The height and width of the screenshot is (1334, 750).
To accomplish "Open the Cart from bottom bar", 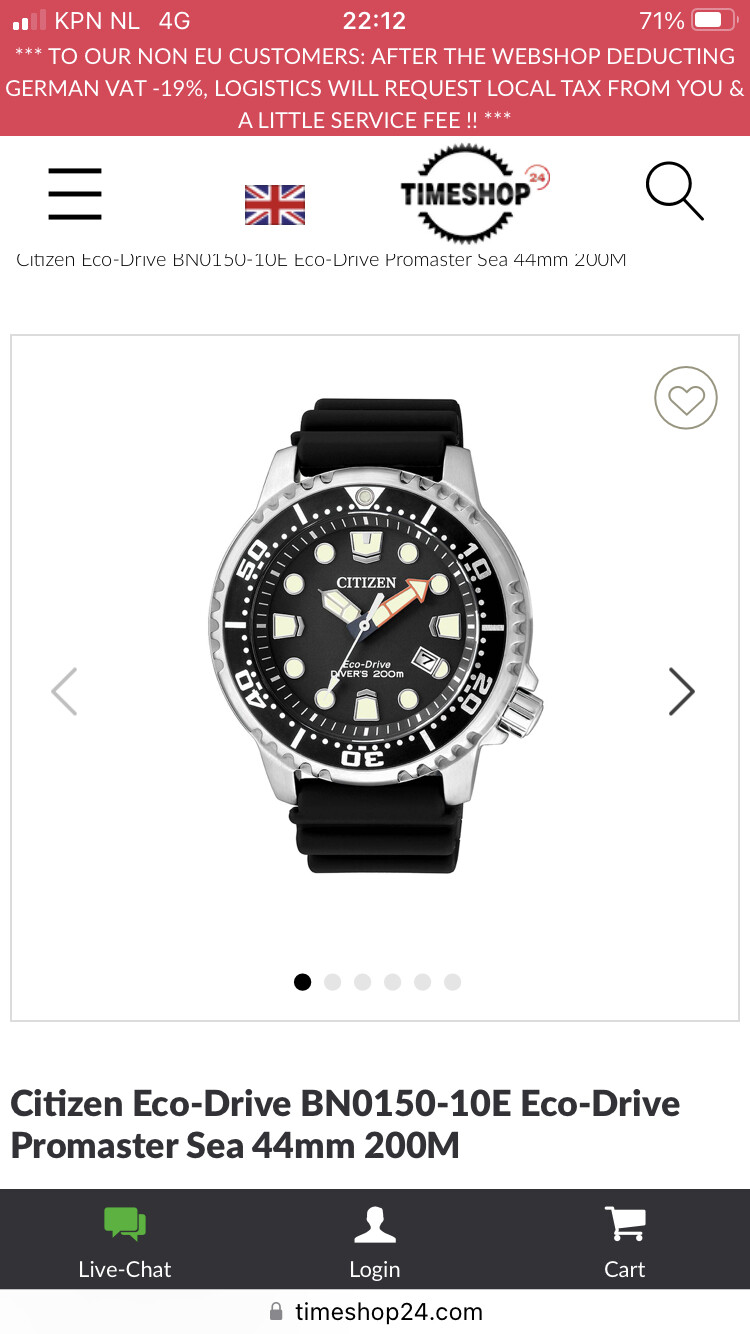I will (x=625, y=1243).
